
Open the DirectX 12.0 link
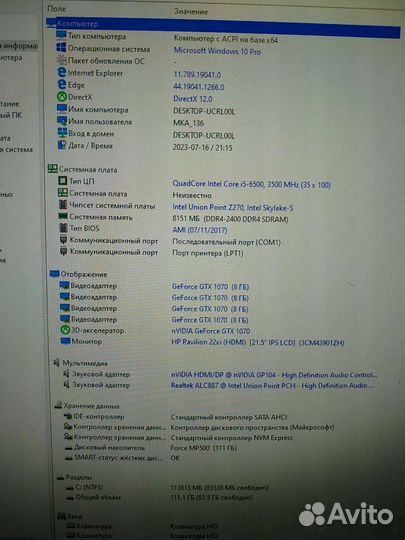click(x=193, y=98)
